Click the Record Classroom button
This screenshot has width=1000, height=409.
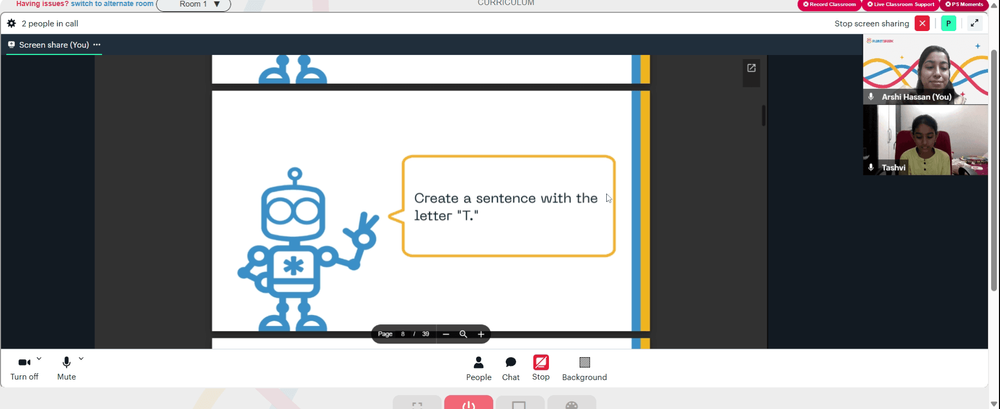[x=829, y=4]
